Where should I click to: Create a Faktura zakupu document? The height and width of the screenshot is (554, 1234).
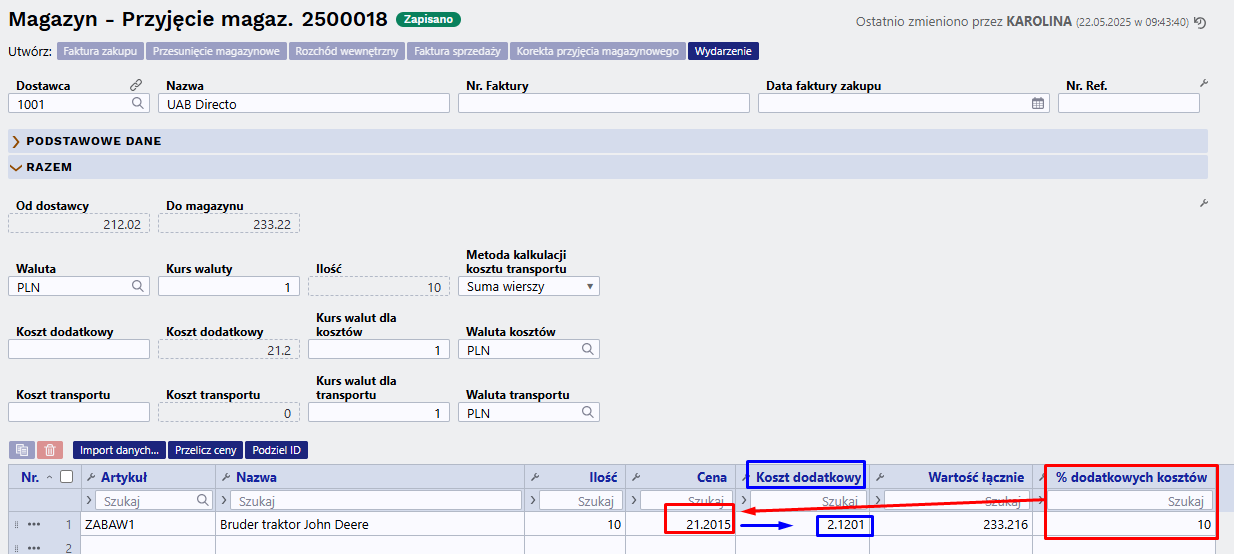click(100, 51)
